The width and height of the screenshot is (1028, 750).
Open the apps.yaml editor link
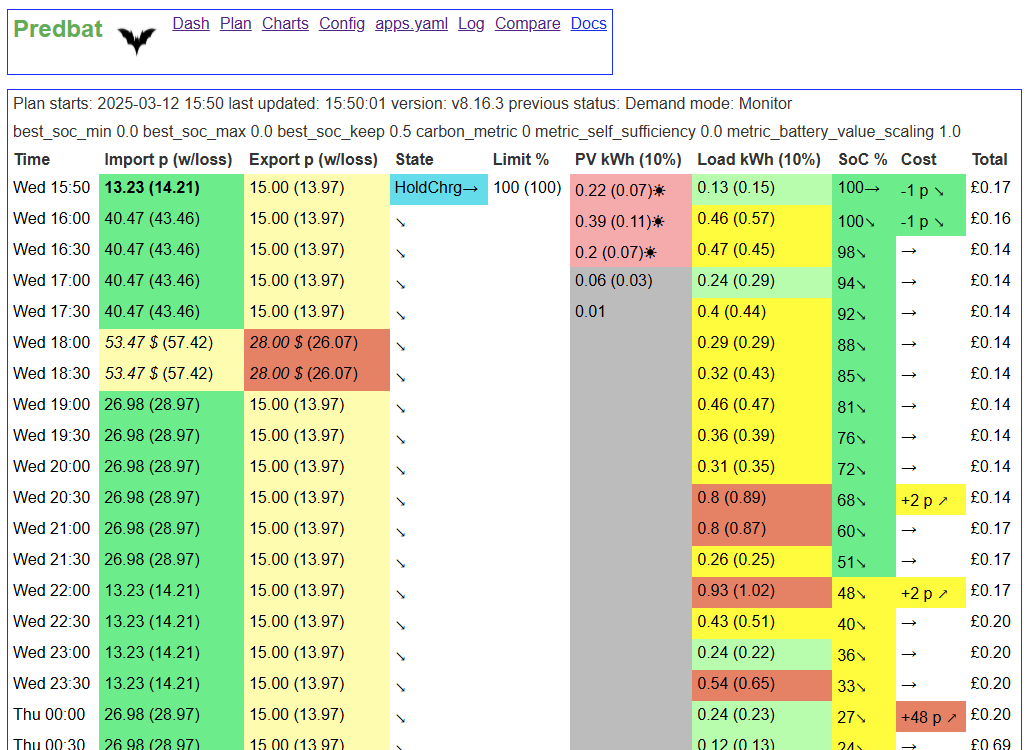click(411, 24)
